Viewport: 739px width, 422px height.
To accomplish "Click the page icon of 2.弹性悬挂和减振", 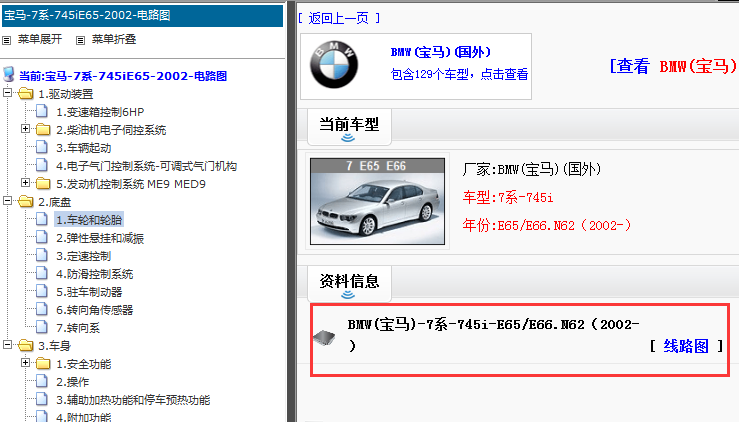I will tap(42, 237).
